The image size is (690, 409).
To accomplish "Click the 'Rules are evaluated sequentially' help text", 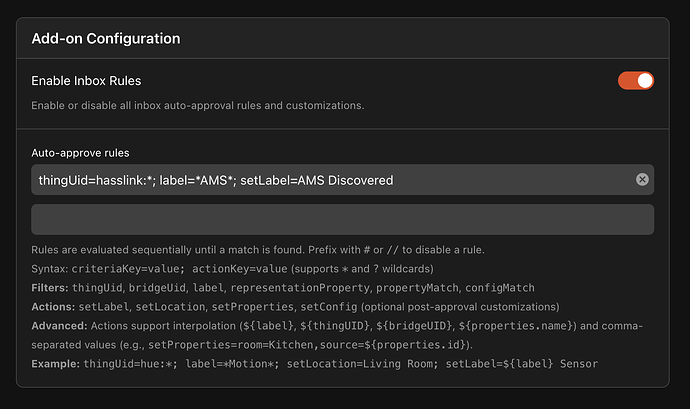I will (x=257, y=250).
